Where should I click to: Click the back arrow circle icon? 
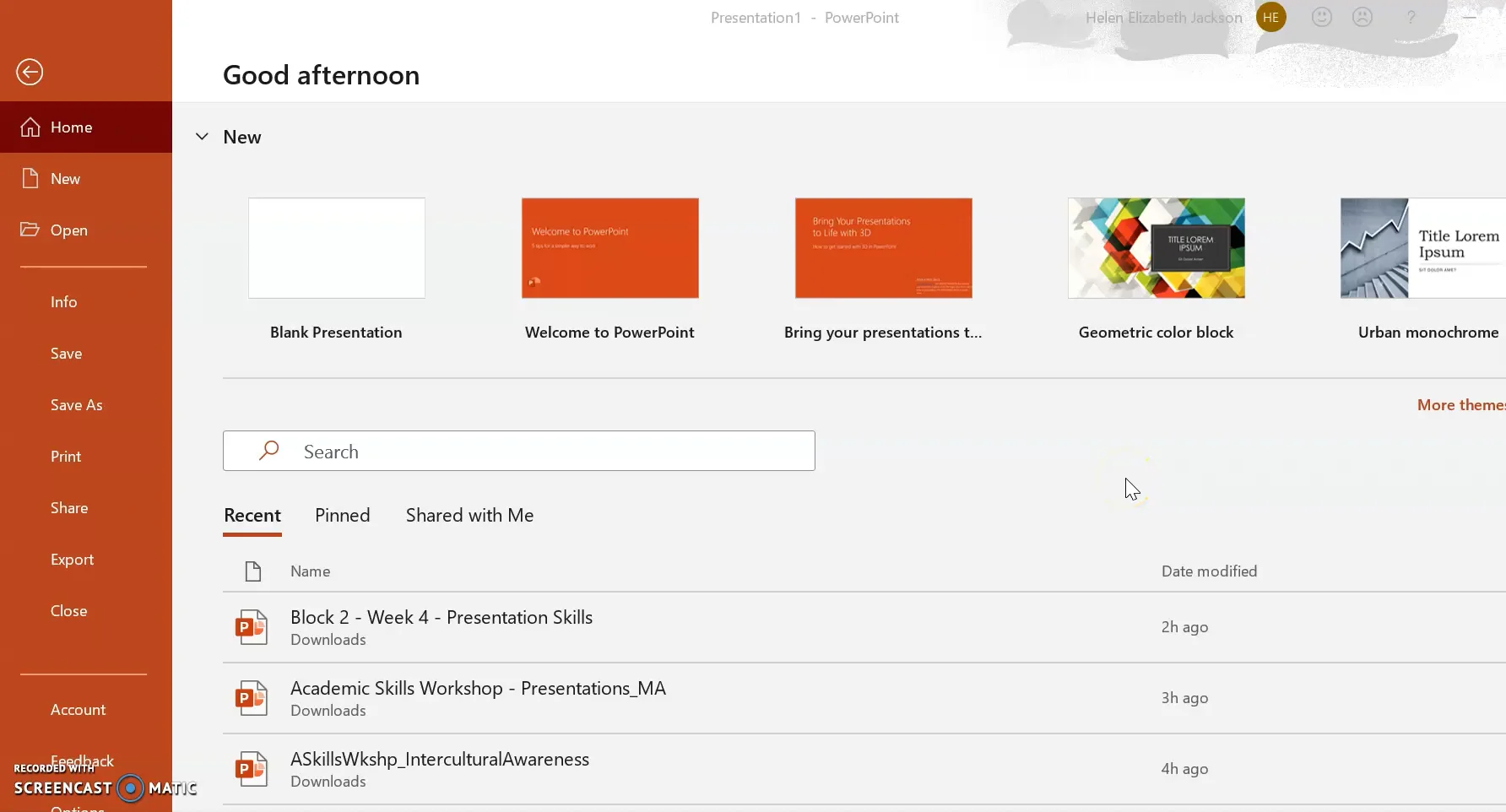click(30, 72)
